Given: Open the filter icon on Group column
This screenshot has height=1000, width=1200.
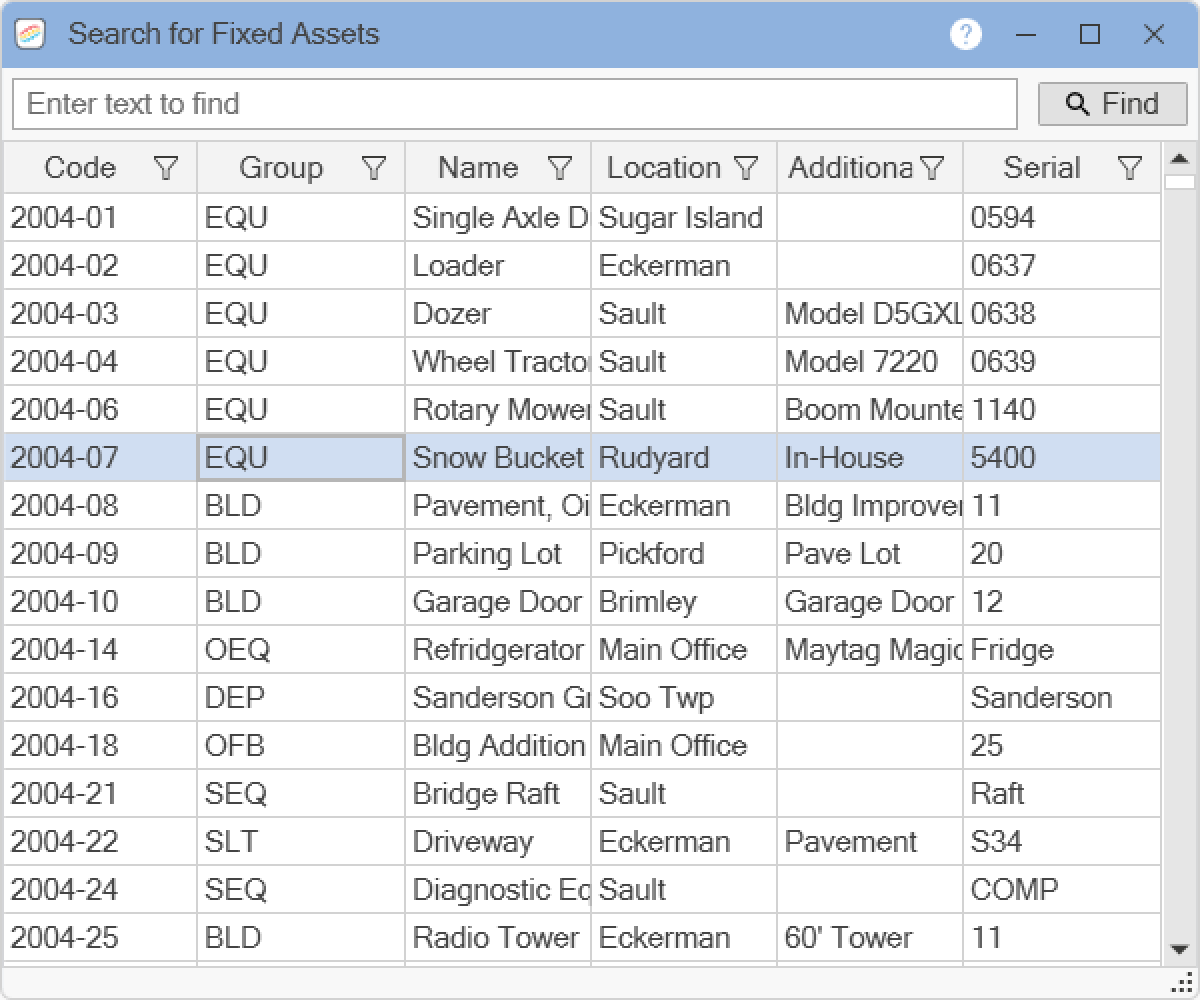Looking at the screenshot, I should (373, 168).
